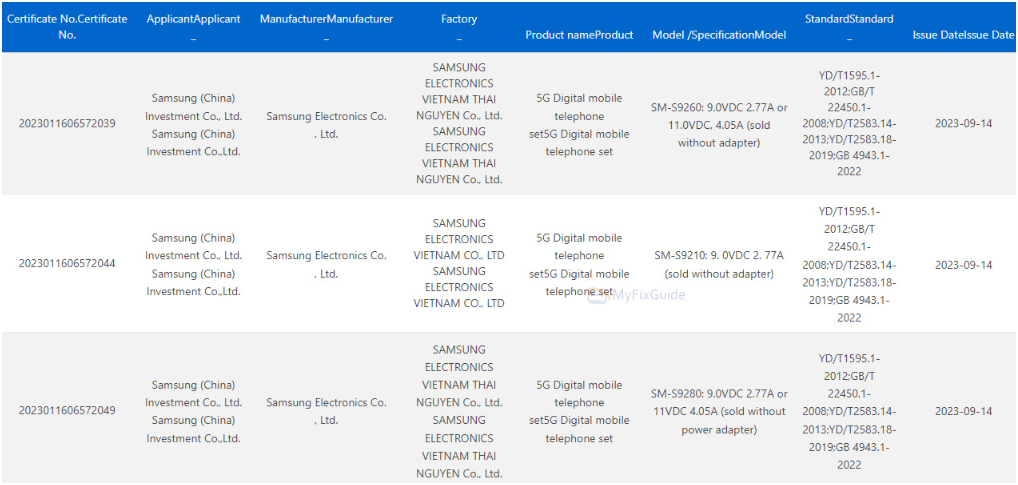The height and width of the screenshot is (485, 1018).
Task: Click the Model/Specification column header
Action: (x=719, y=35)
